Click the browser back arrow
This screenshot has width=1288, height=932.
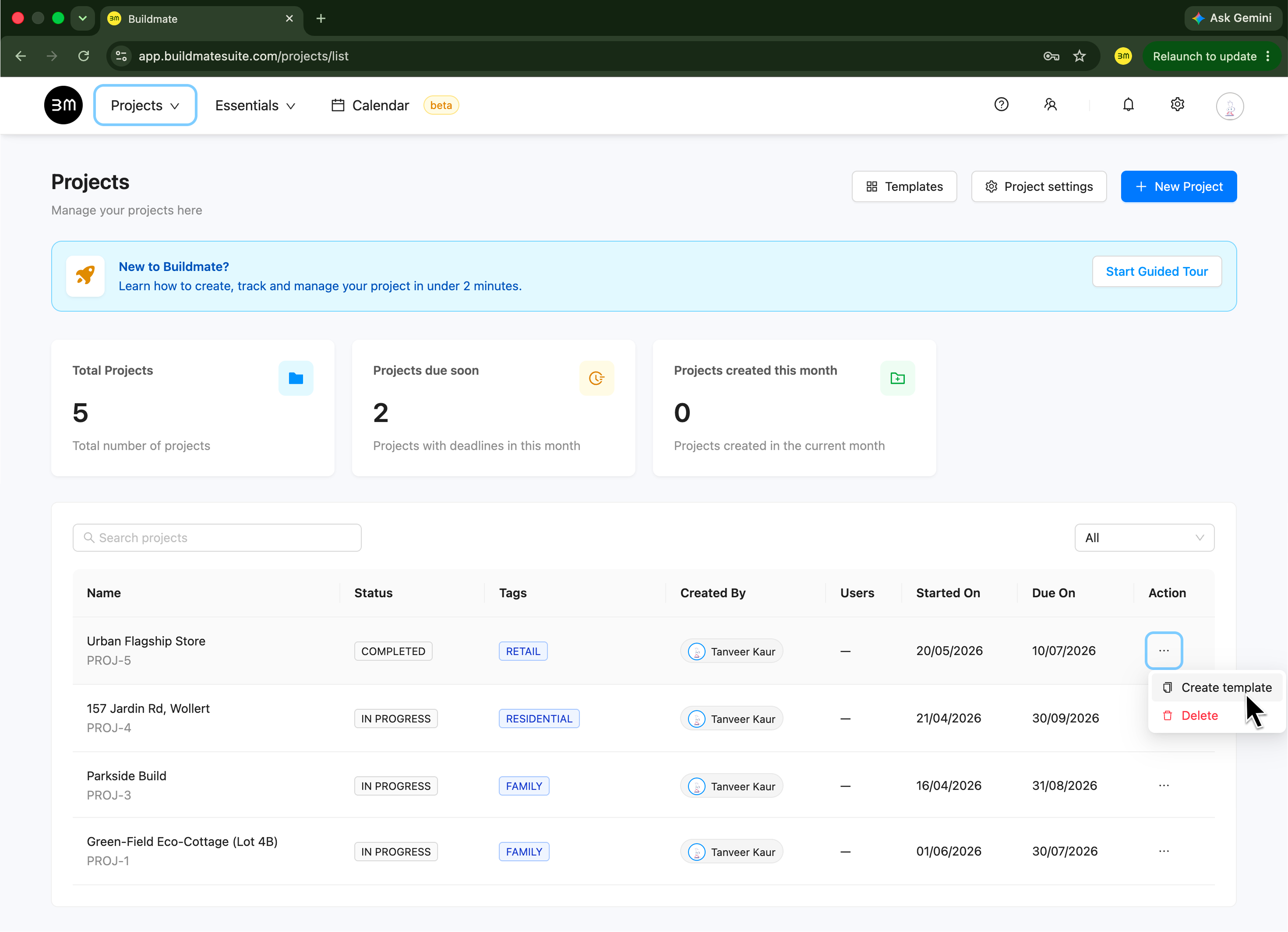point(21,56)
